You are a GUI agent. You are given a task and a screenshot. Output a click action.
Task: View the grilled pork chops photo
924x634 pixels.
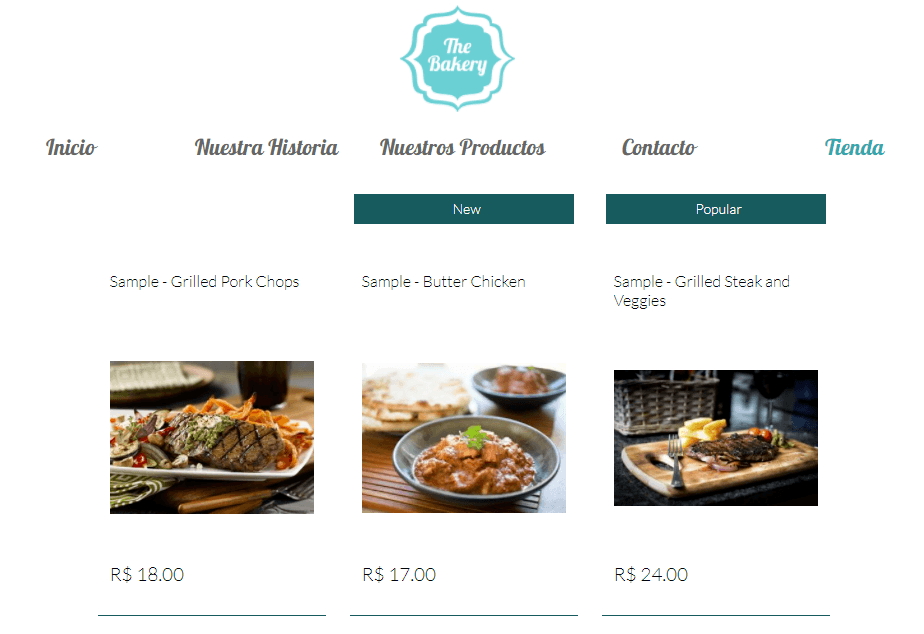point(212,437)
